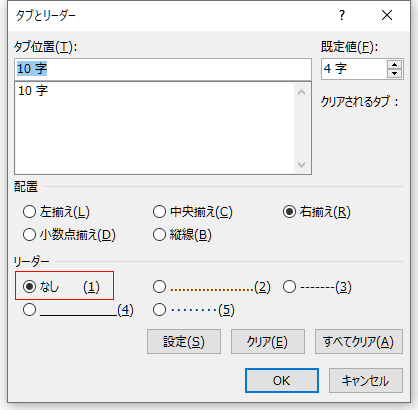
Task: Select なし leader option (1)
Action: coord(29,286)
